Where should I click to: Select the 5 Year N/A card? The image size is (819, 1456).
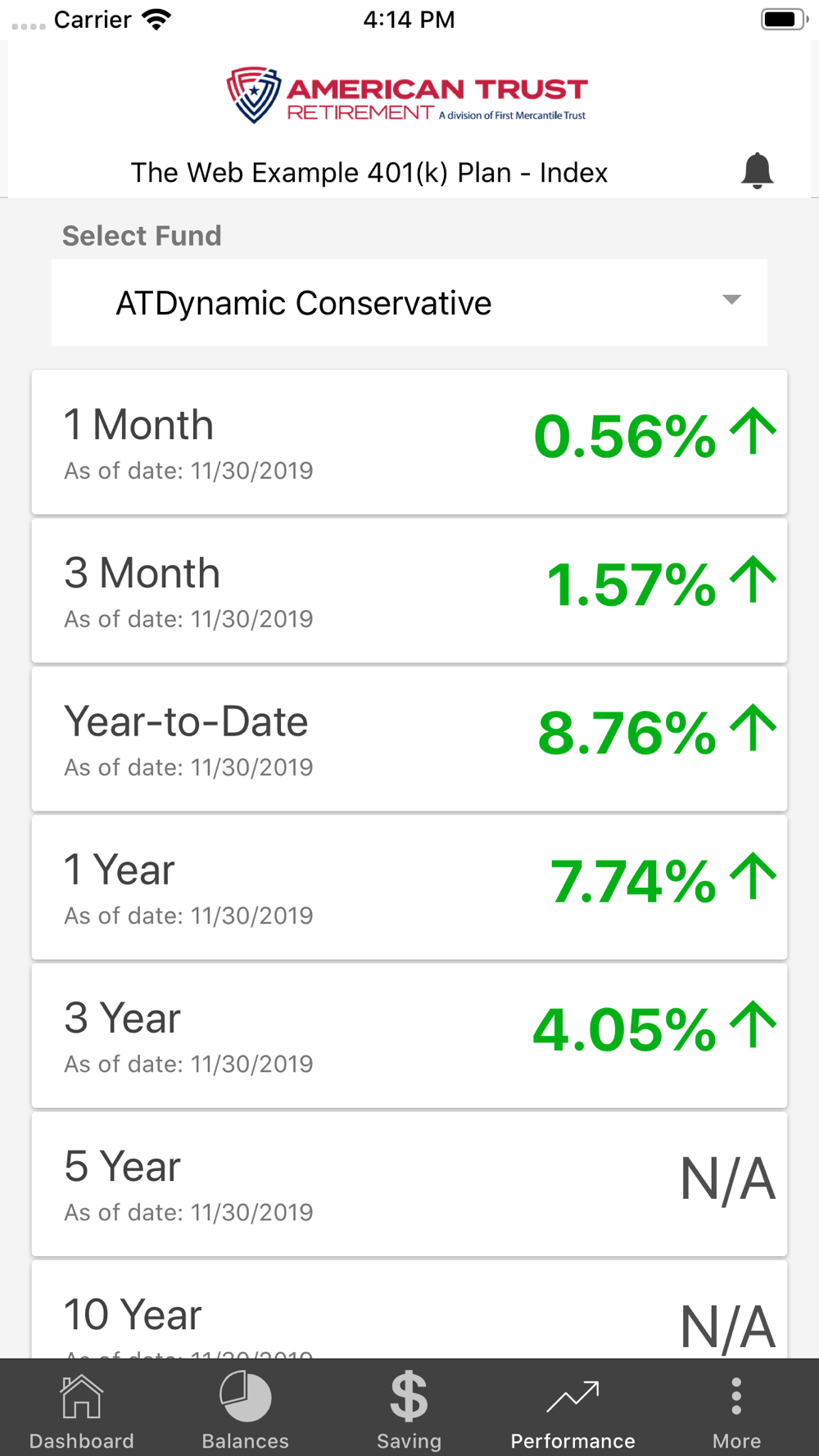[409, 1183]
